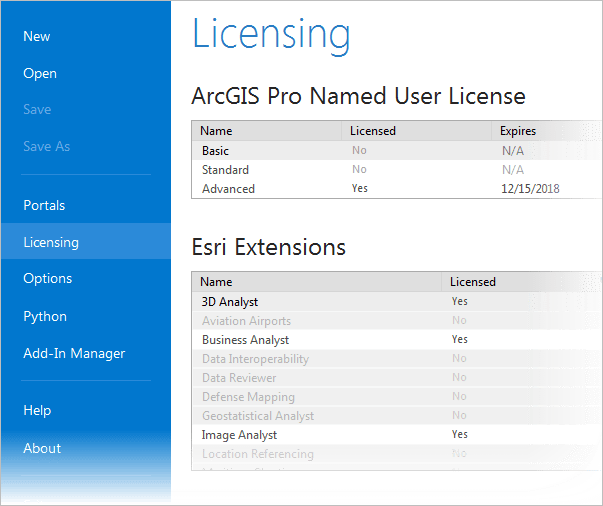
Task: Open the Python page
Action: tap(45, 316)
